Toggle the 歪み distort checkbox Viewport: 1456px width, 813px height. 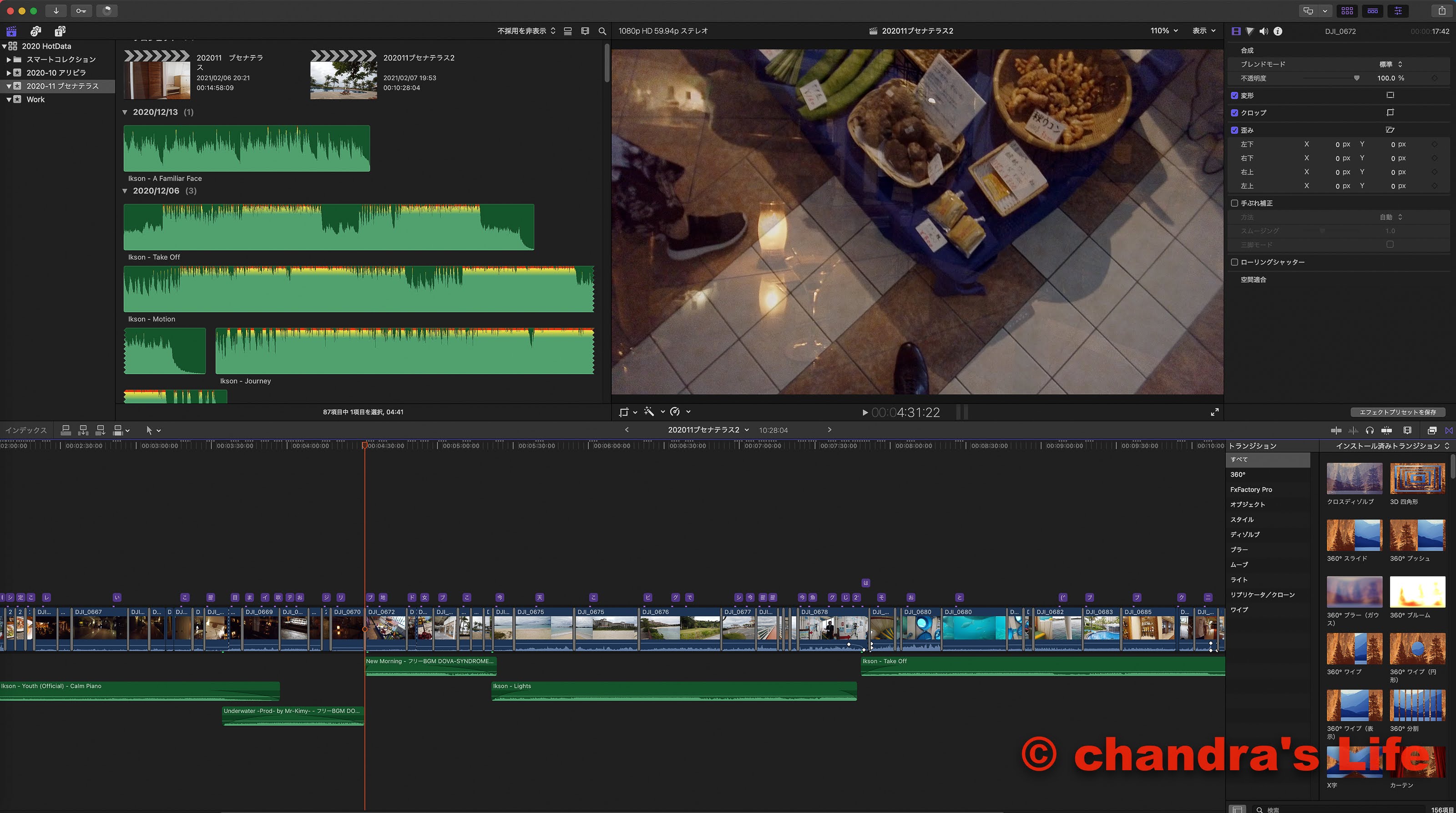click(1234, 130)
